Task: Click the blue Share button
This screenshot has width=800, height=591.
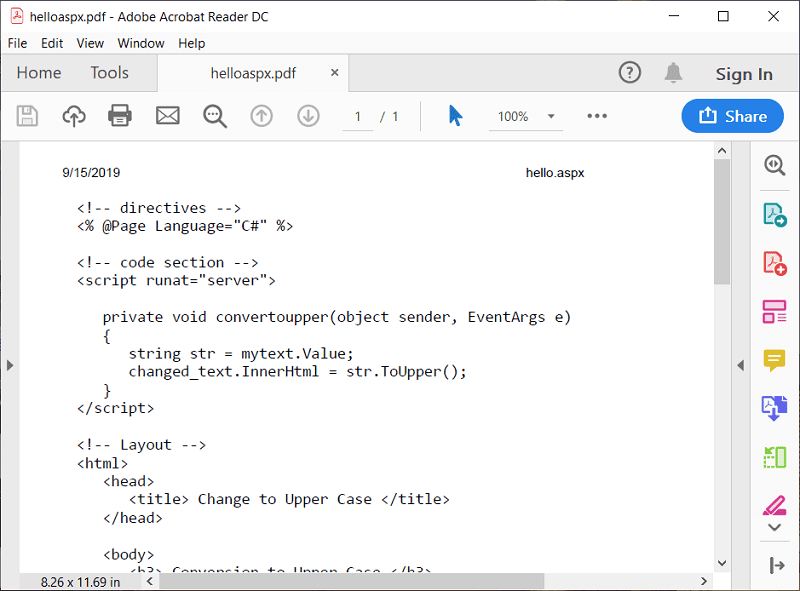Action: click(732, 116)
